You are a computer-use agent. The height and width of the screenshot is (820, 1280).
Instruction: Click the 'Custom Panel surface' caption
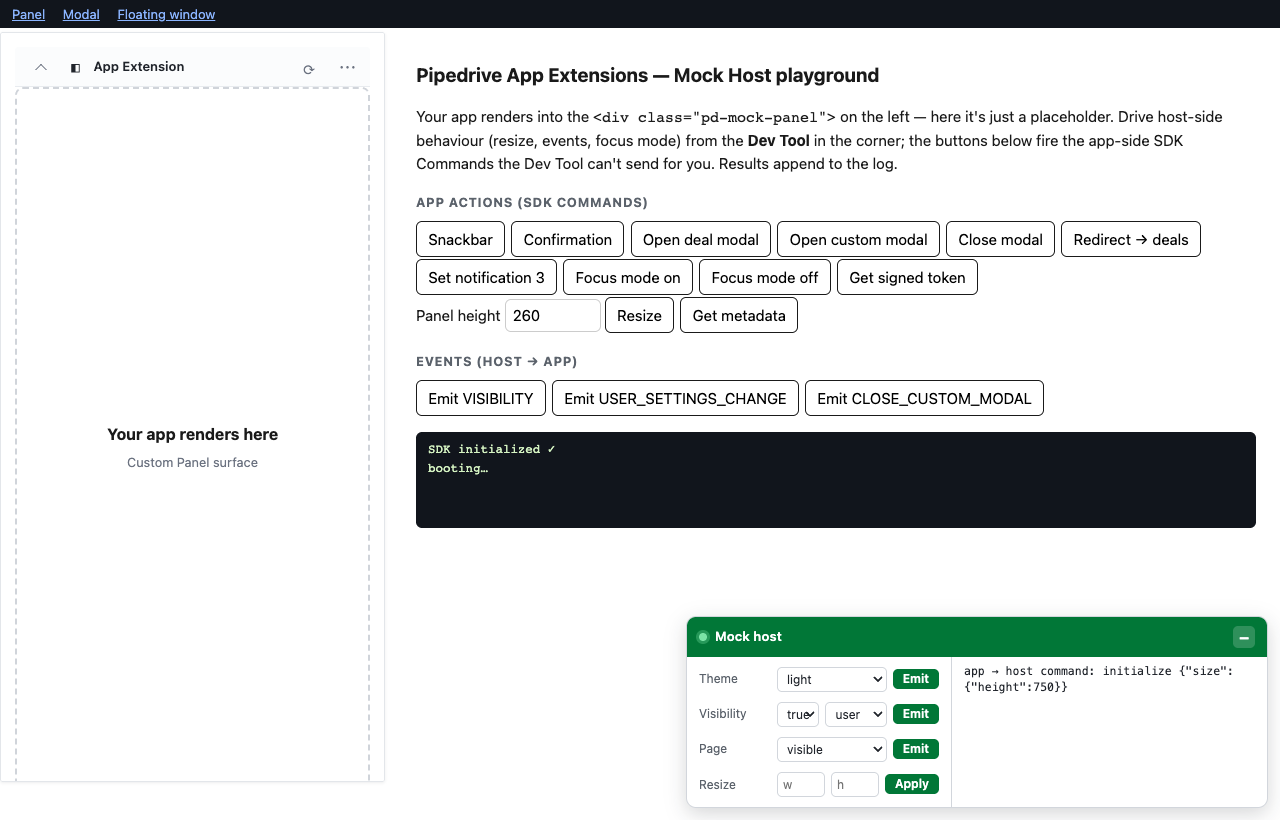pos(193,462)
